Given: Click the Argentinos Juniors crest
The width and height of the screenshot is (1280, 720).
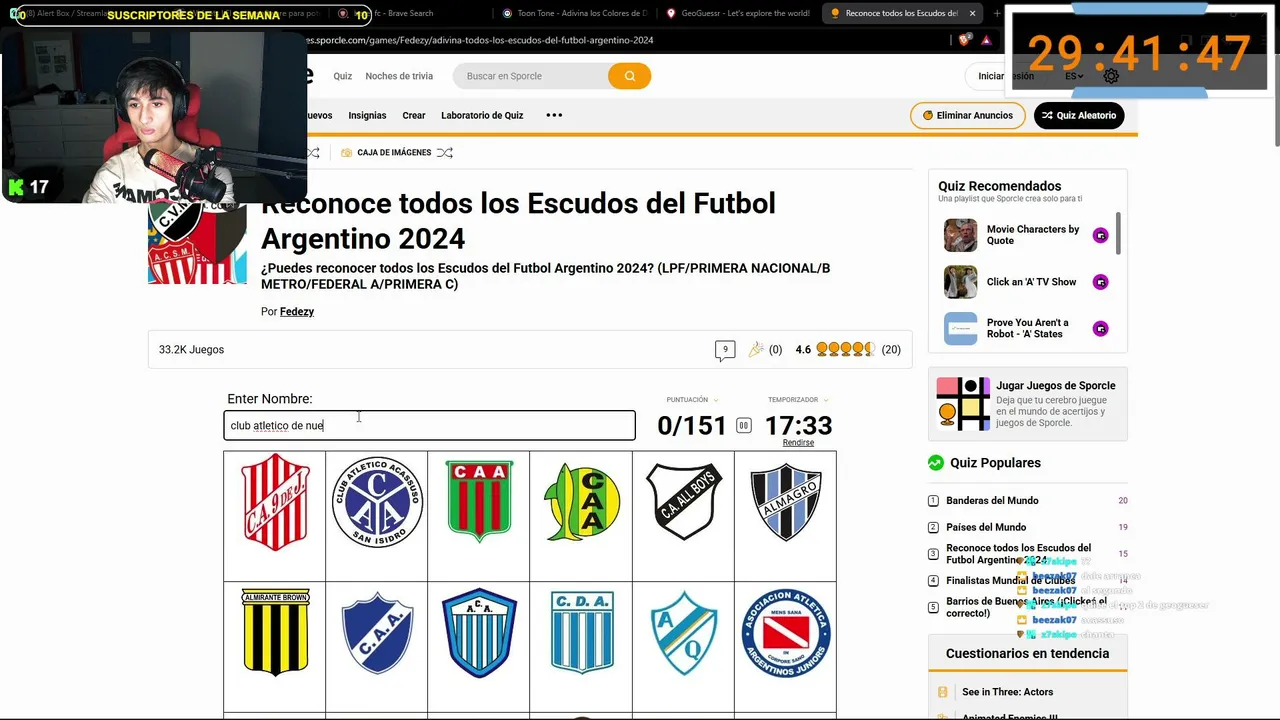Looking at the screenshot, I should [786, 632].
